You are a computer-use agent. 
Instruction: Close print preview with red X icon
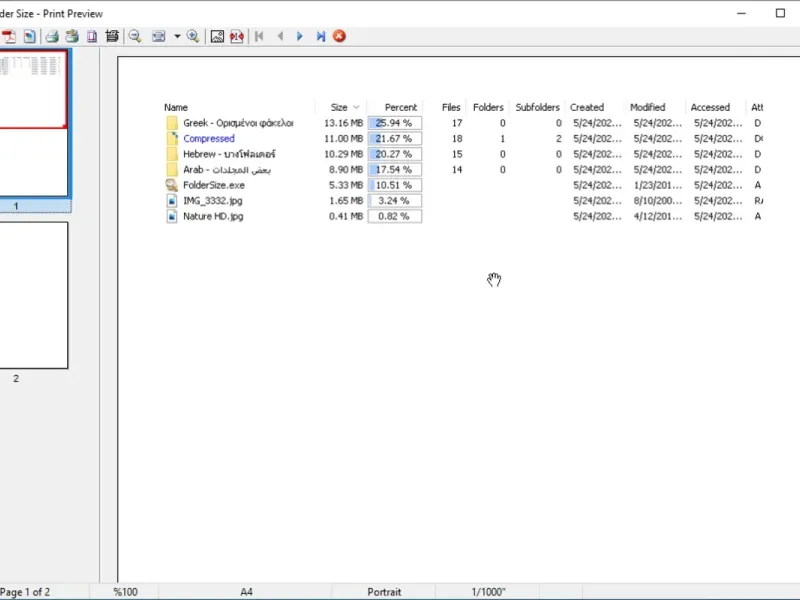(340, 36)
